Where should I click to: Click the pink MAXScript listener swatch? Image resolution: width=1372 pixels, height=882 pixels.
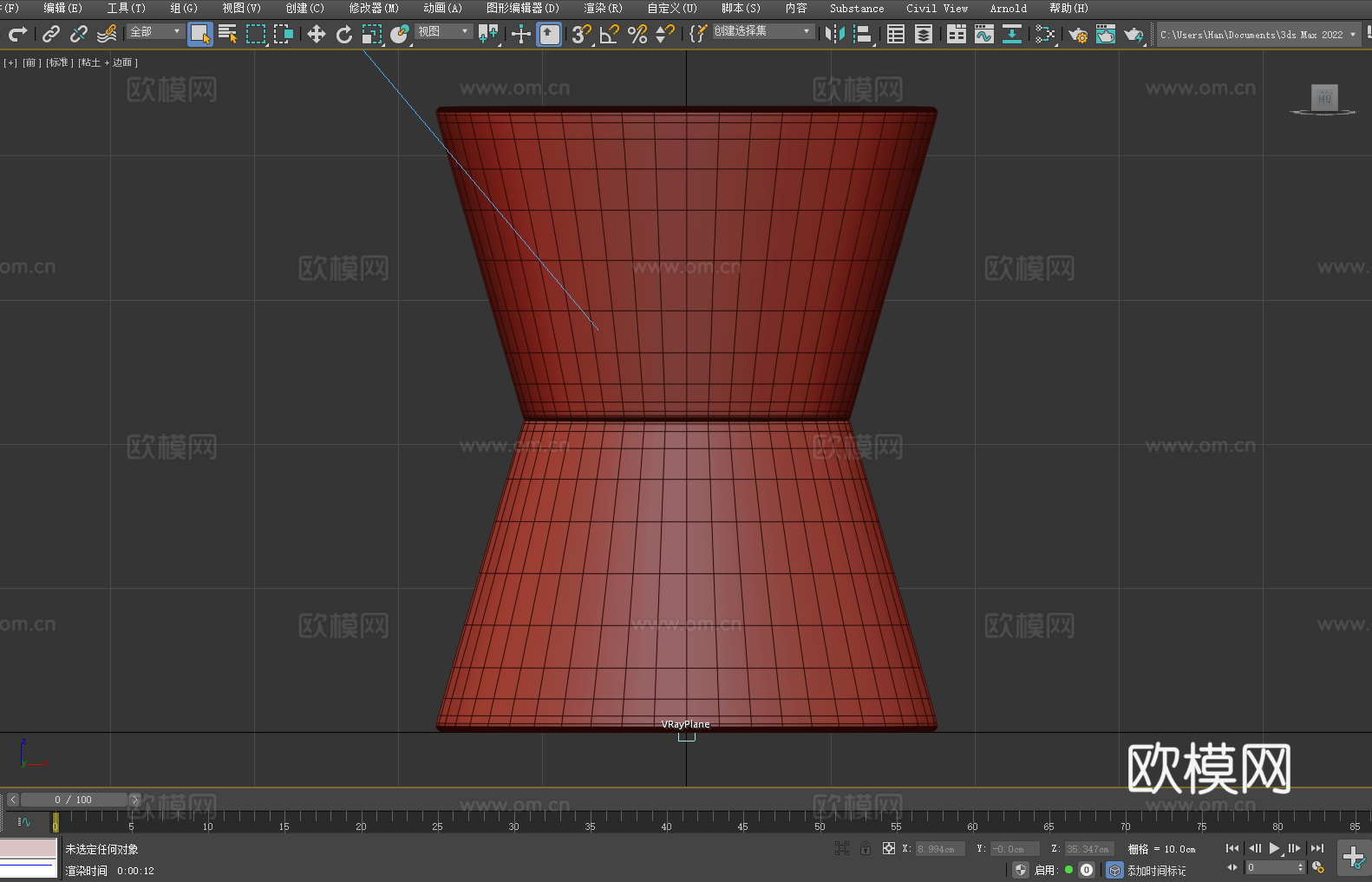[29, 848]
